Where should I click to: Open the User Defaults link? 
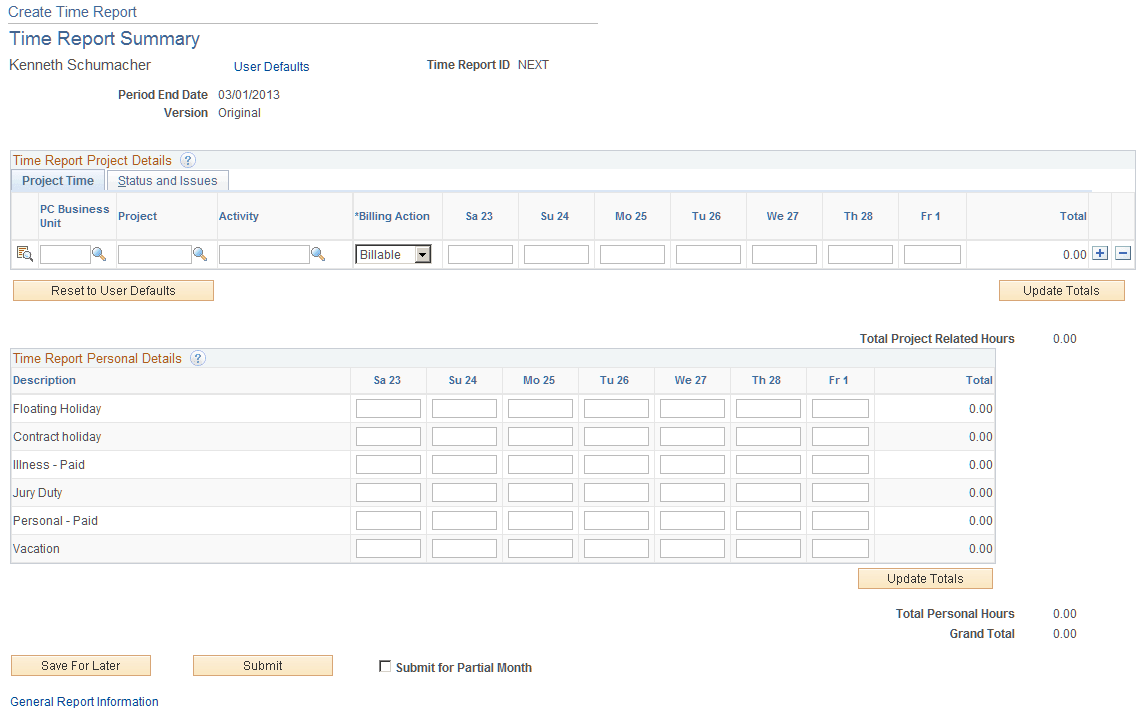click(x=271, y=67)
